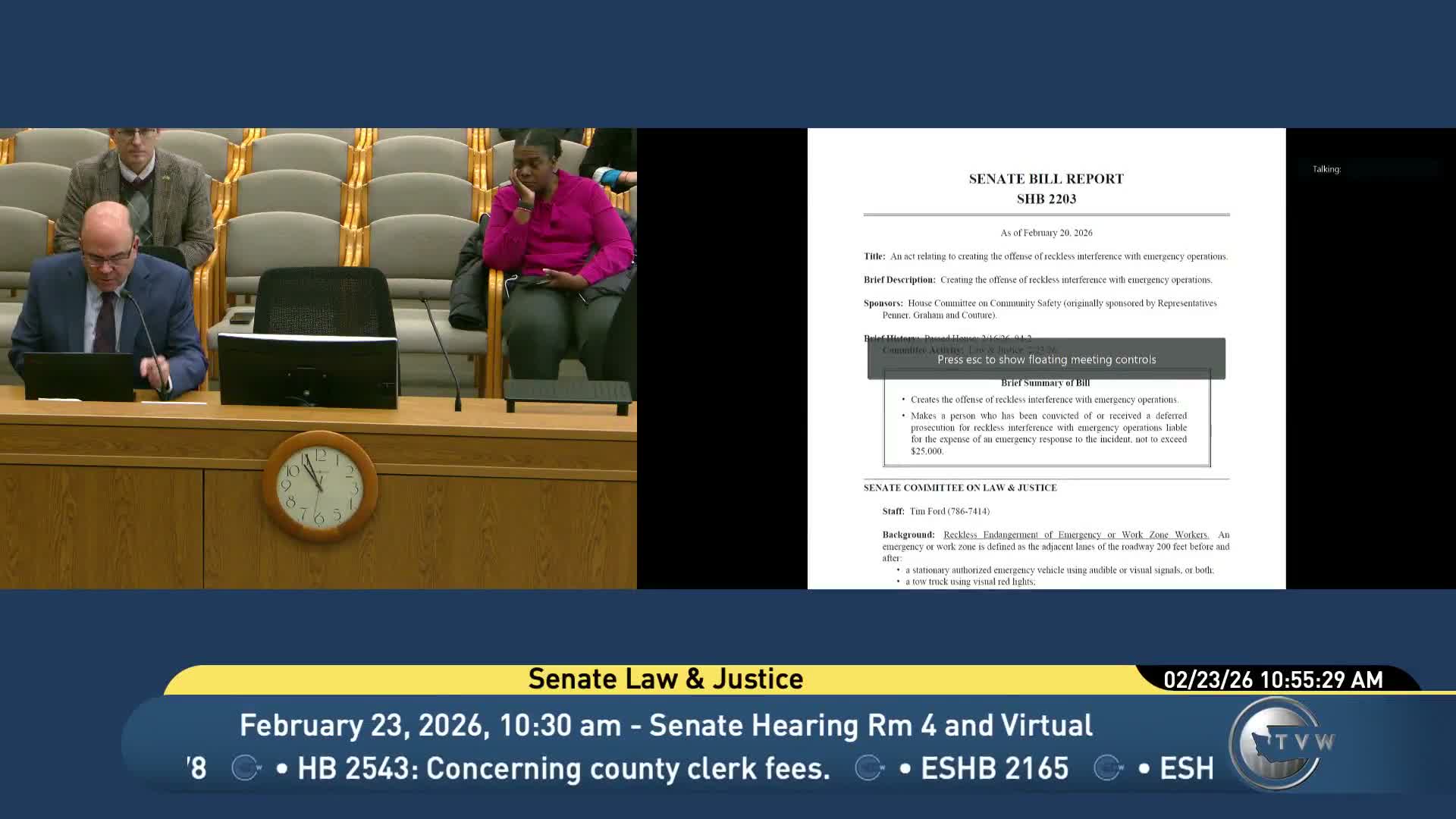The image size is (1456, 819).
Task: Click the 'Senate Law & Justice' title bar
Action: click(665, 679)
